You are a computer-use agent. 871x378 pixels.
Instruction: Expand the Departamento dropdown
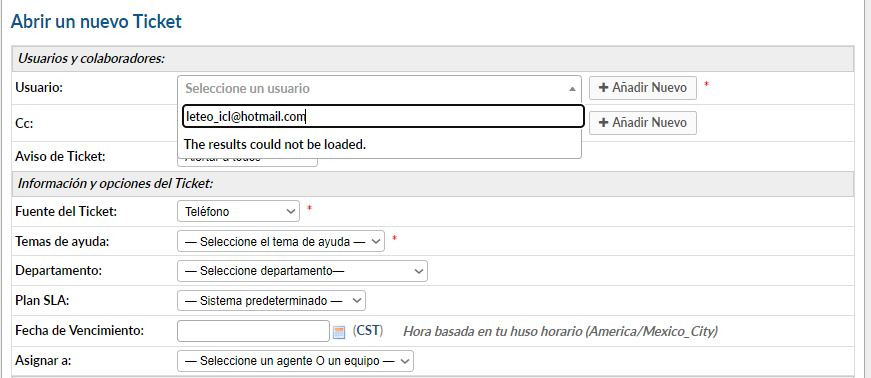[x=302, y=271]
